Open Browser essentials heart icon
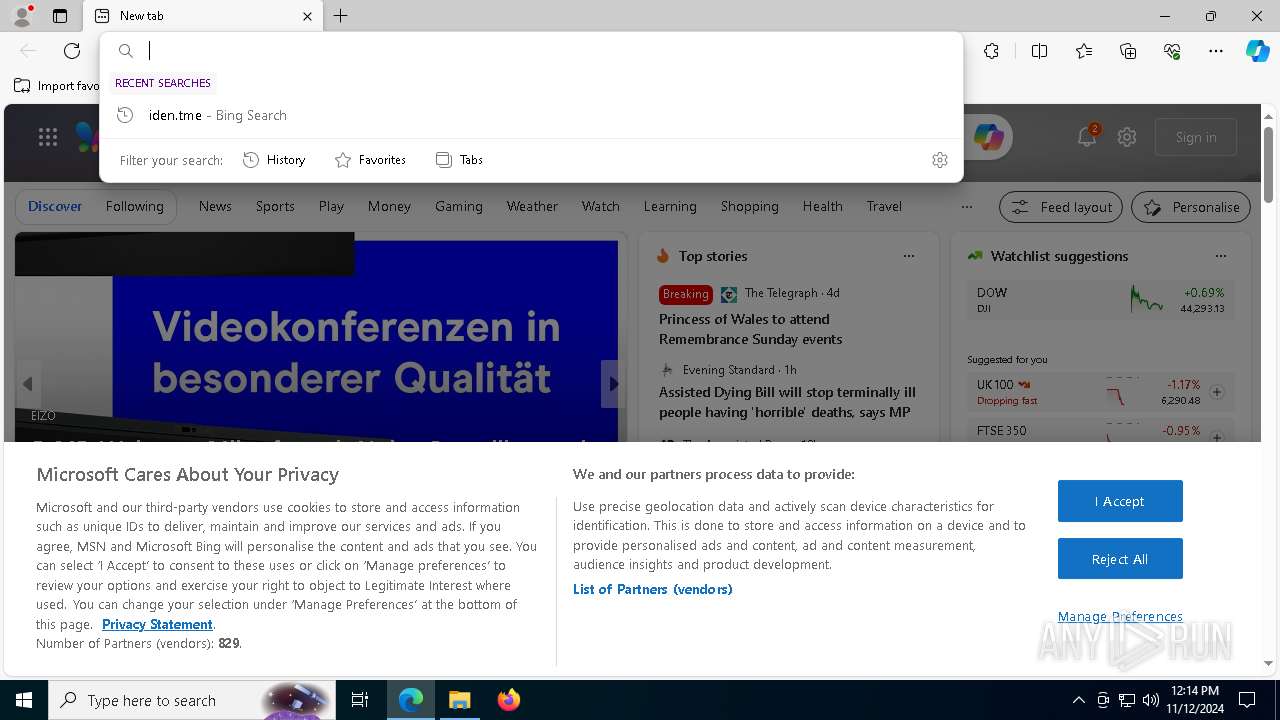Screen dimensions: 1280x720 click(1172, 51)
